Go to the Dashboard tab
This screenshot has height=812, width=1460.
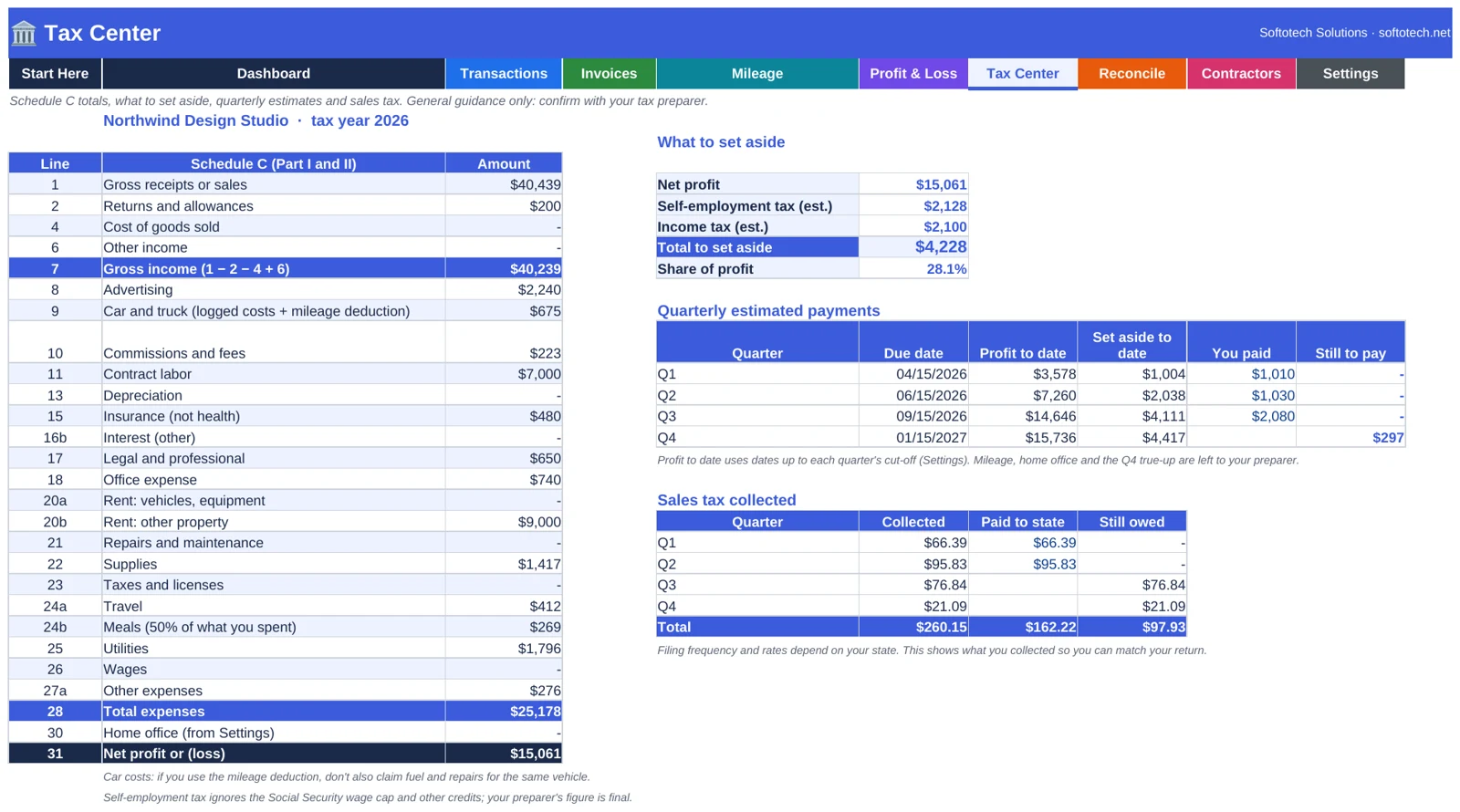[274, 74]
